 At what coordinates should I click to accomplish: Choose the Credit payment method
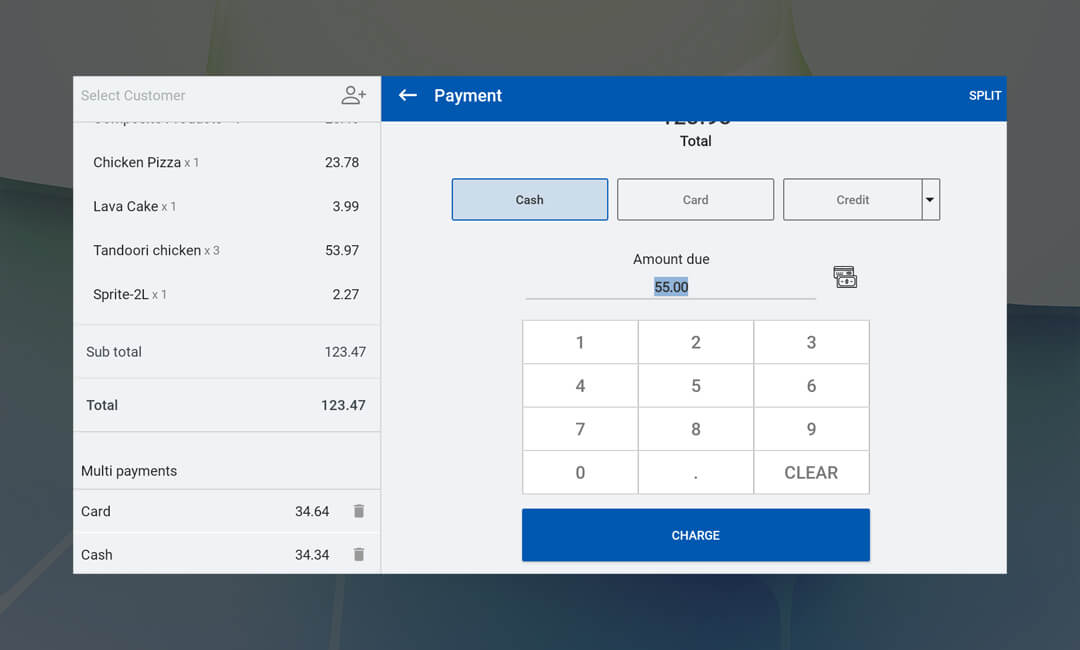point(852,200)
